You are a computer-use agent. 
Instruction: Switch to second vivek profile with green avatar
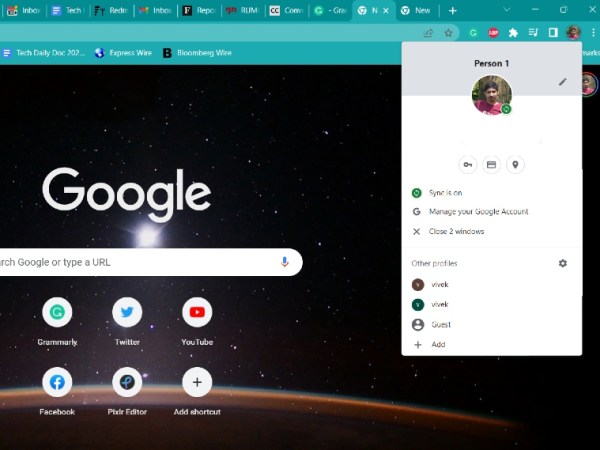[x=492, y=305]
